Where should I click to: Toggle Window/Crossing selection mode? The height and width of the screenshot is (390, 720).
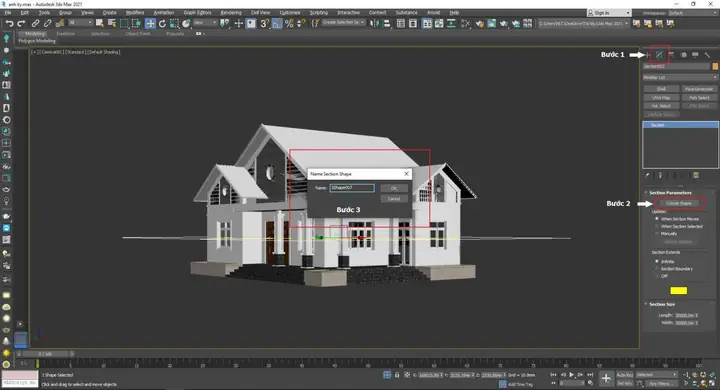click(x=136, y=23)
